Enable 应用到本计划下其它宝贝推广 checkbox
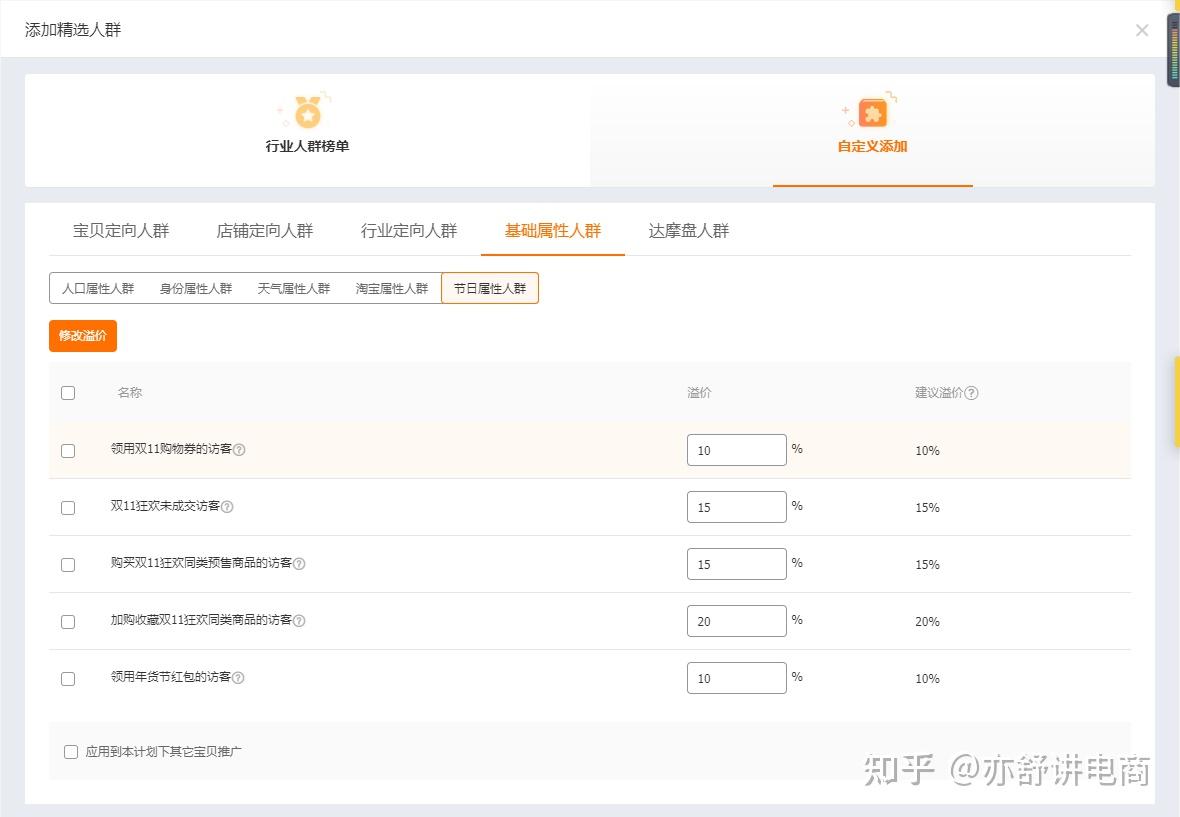1180x817 pixels. click(71, 752)
